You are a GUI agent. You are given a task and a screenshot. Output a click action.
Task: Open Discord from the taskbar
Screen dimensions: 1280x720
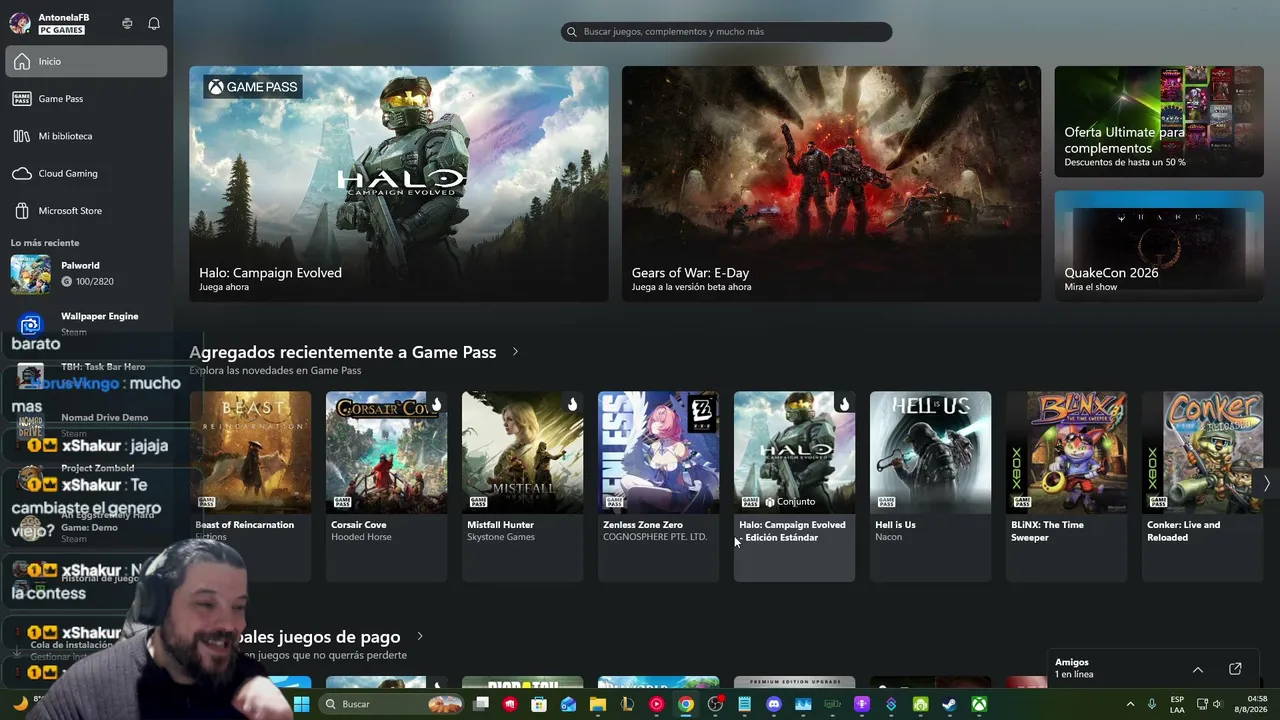tap(773, 704)
